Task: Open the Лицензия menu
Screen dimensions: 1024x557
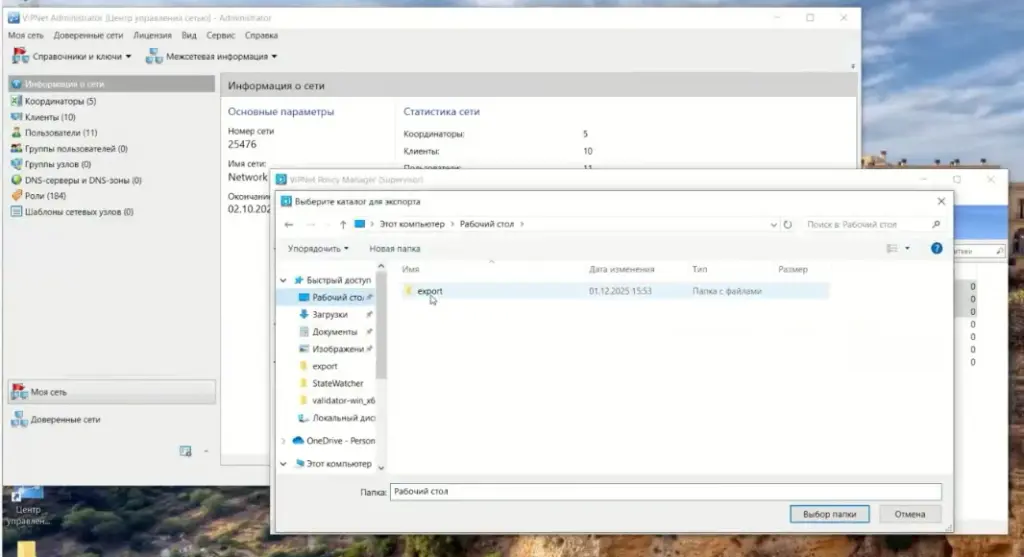Action: (152, 35)
